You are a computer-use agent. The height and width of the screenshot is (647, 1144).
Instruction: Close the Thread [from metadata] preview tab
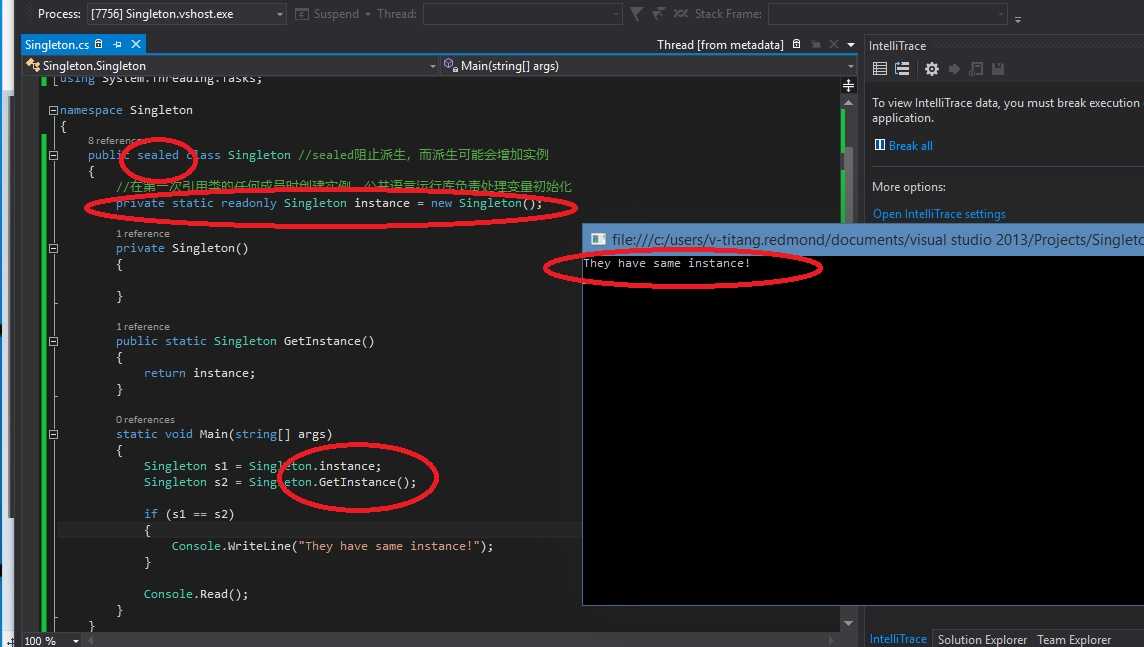(x=833, y=44)
